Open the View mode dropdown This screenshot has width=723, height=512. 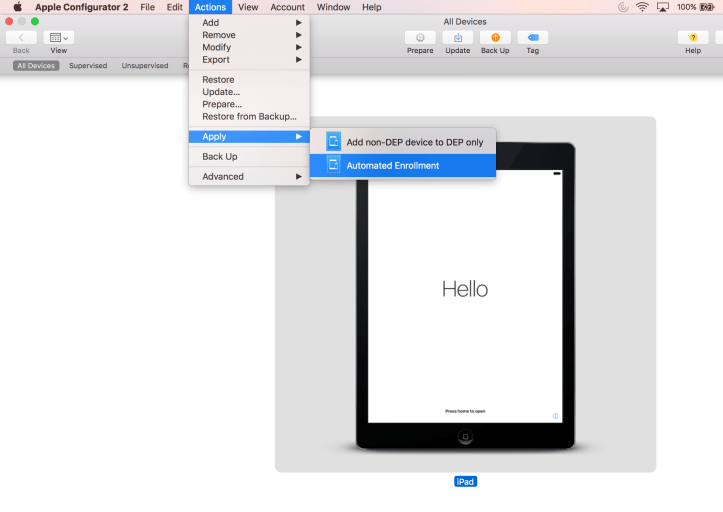point(59,38)
